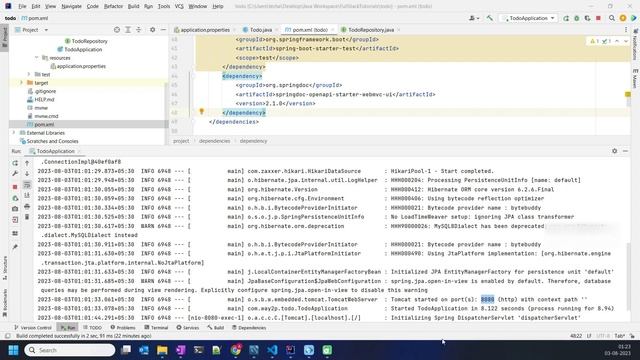Click the taskbar Search box
This screenshot has height=360, width=640.
tap(70, 350)
